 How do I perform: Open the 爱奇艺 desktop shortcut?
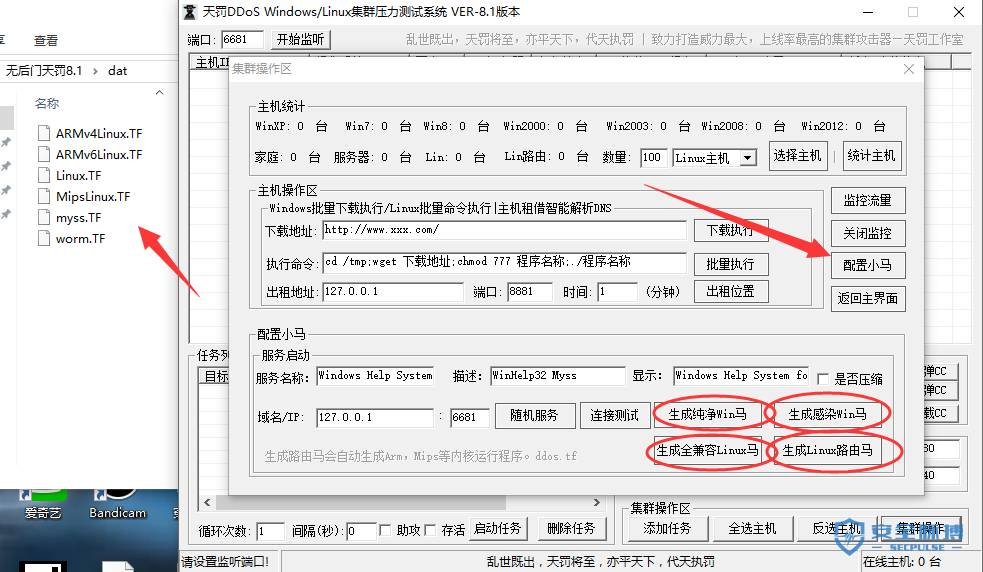[43, 505]
